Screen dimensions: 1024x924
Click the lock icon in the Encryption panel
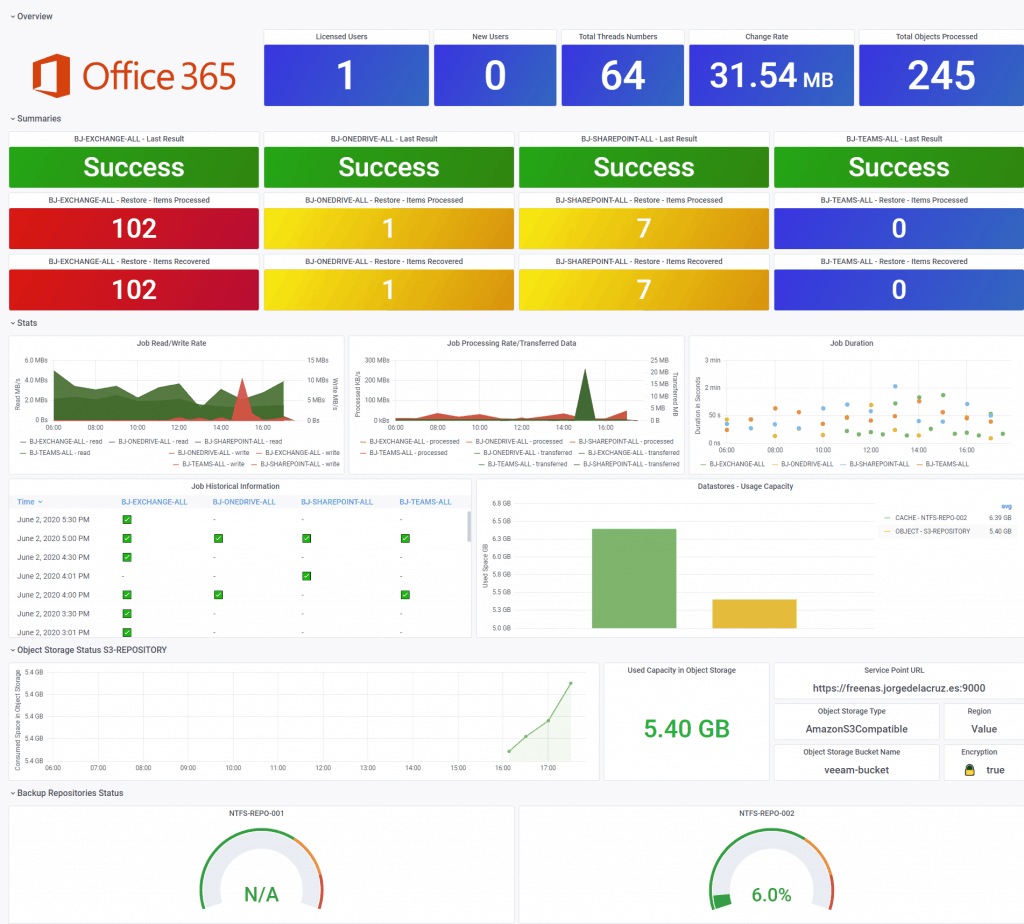point(970,770)
